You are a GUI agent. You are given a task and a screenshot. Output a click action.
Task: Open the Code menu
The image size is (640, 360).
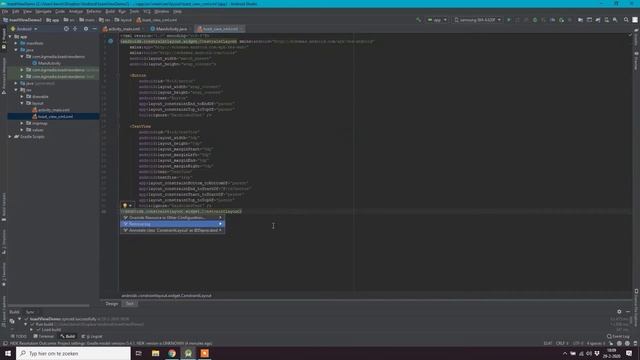(60, 11)
